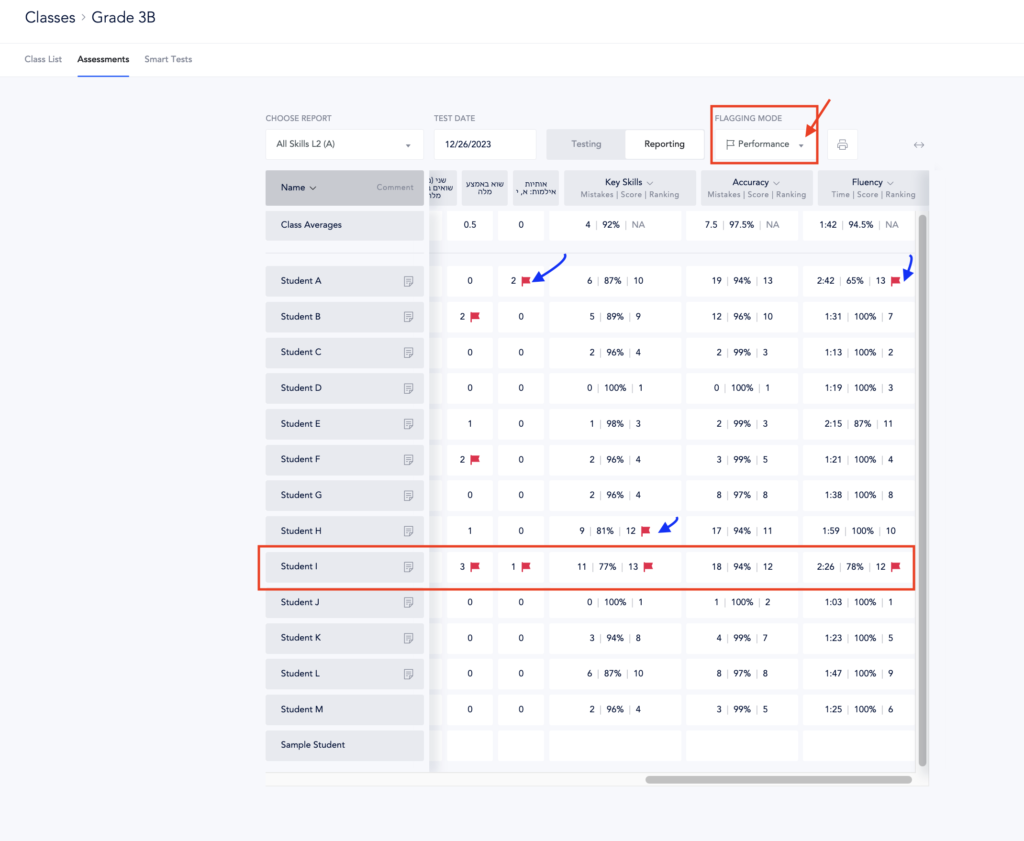The height and width of the screenshot is (841, 1024).
Task: Click the print report icon
Action: pyautogui.click(x=842, y=145)
